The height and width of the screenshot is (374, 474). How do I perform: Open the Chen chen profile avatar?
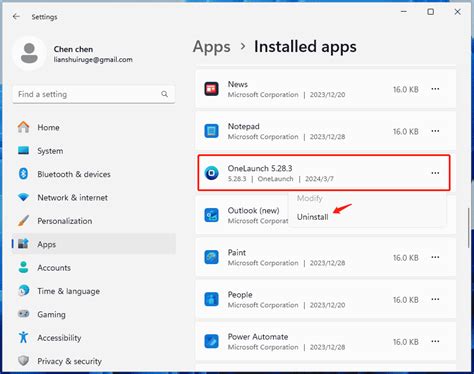click(29, 53)
